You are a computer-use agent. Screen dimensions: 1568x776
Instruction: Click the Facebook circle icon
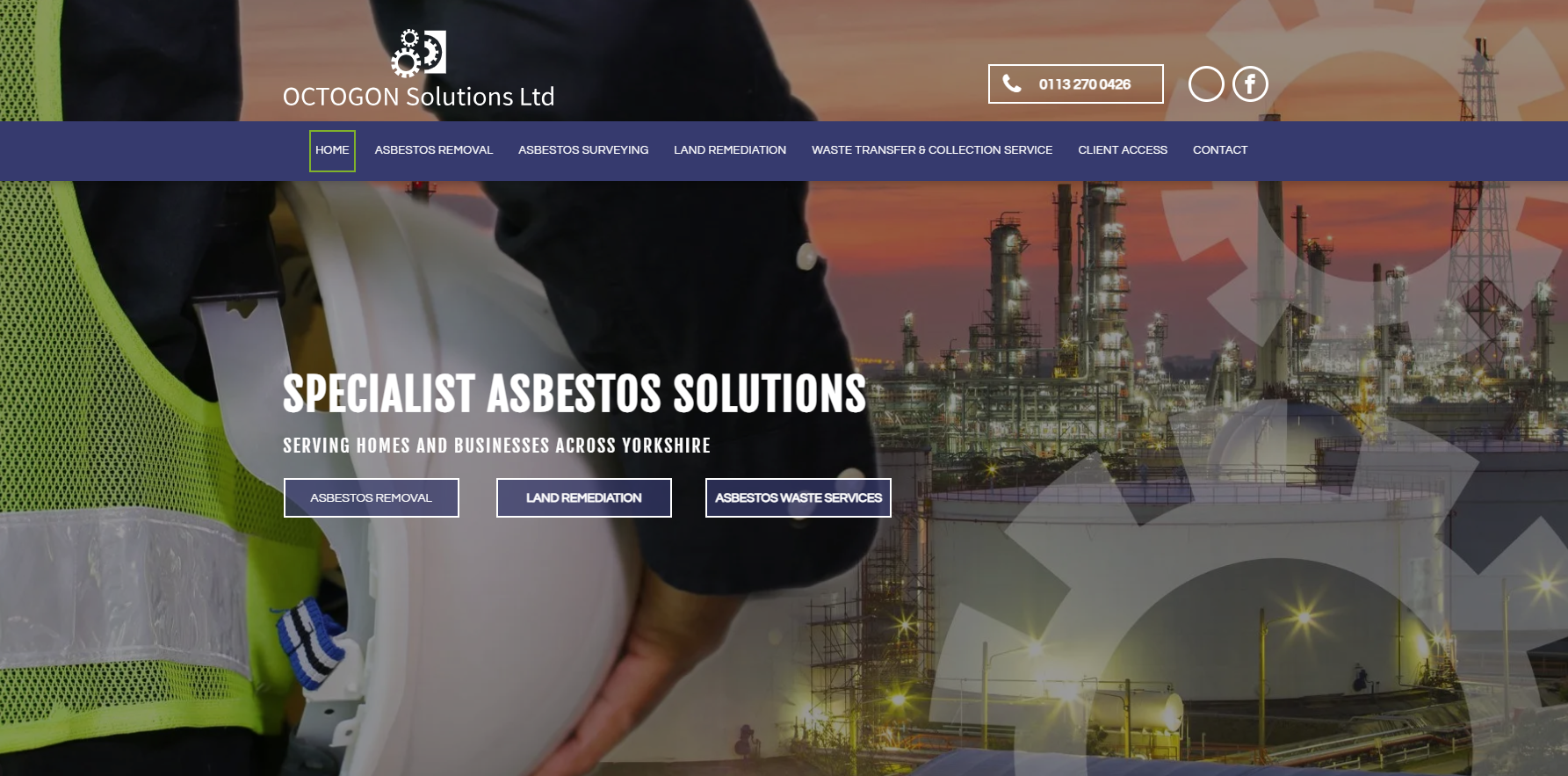(1250, 84)
